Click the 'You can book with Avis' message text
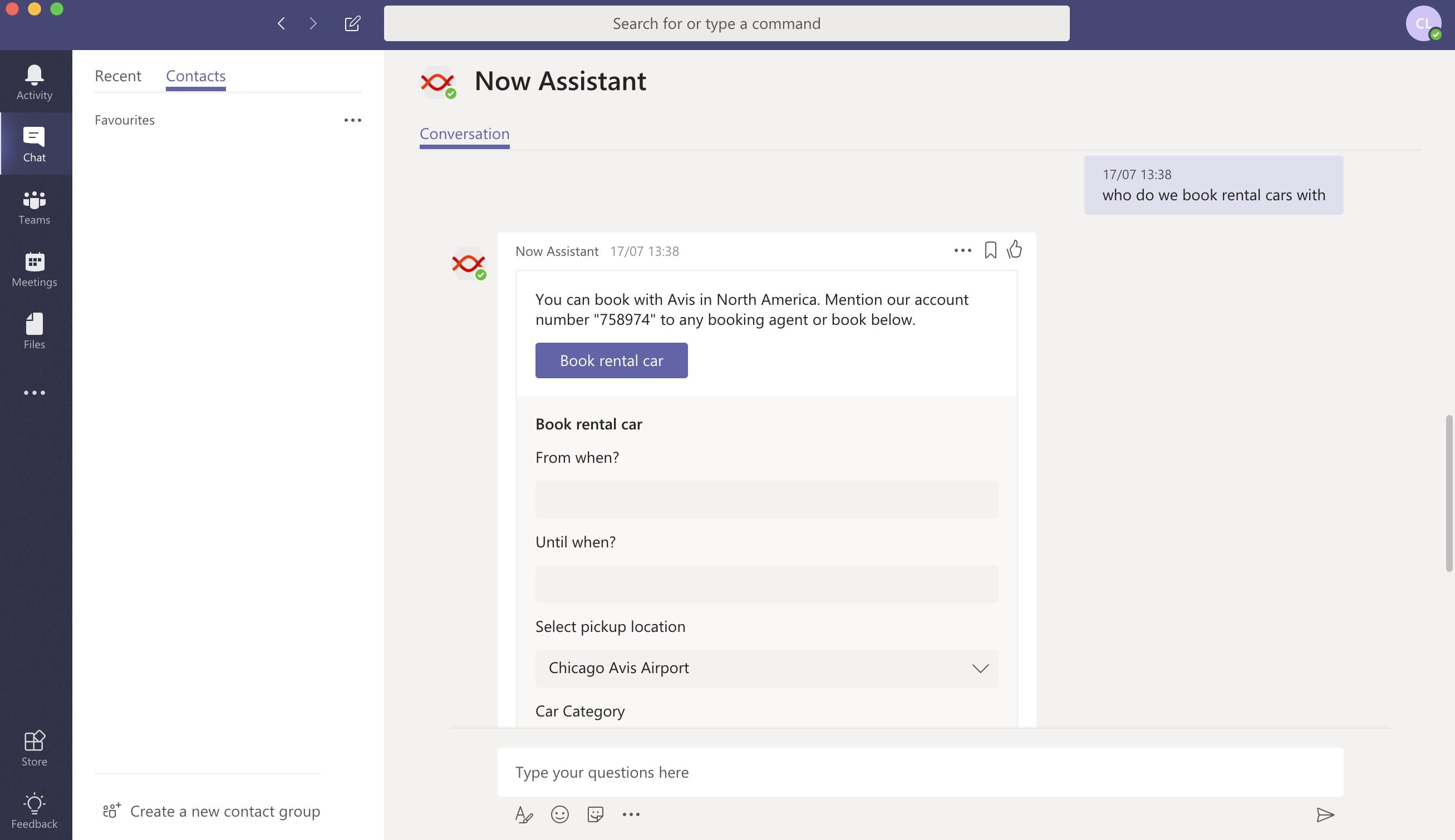 point(751,310)
